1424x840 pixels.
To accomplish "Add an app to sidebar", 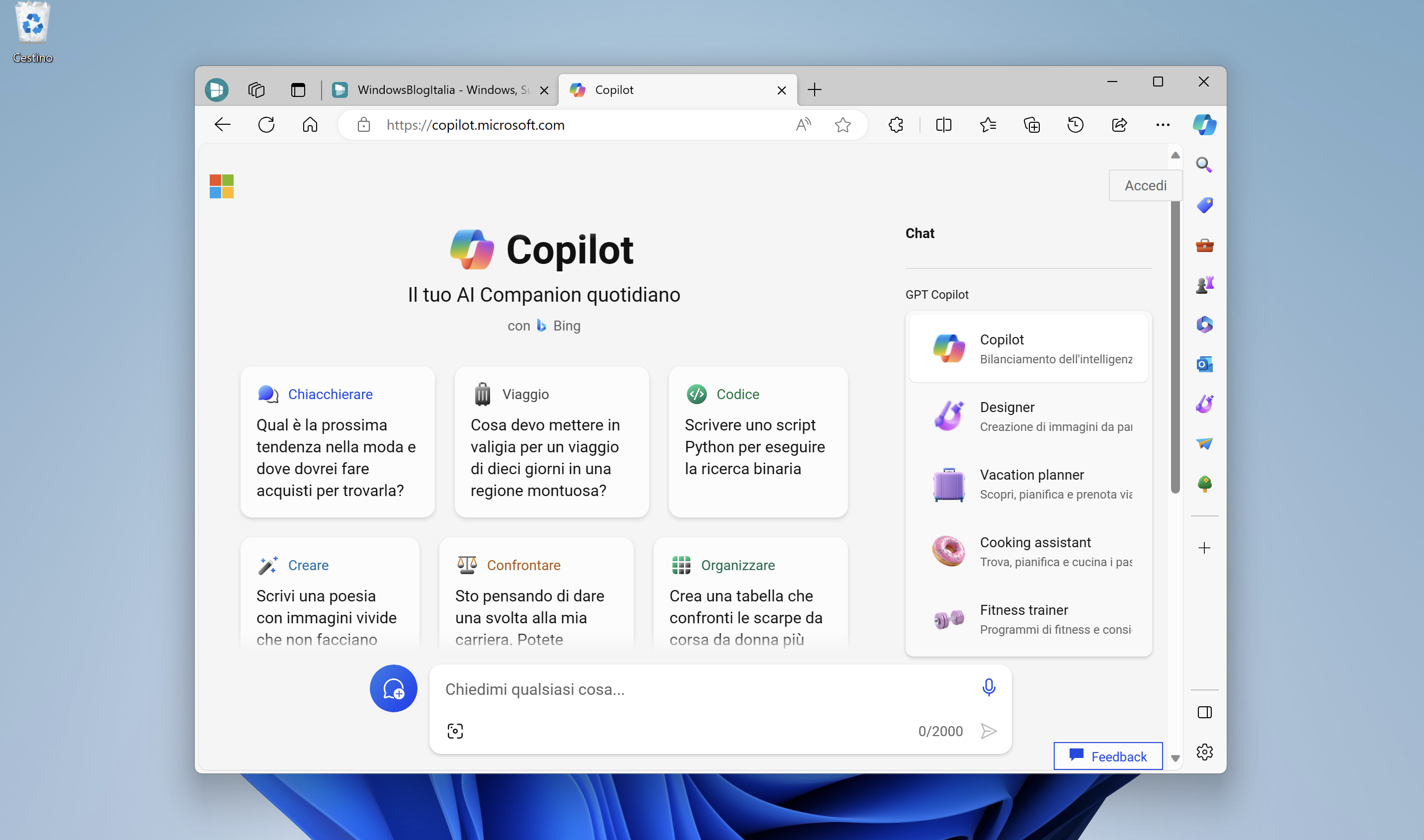I will coord(1204,547).
